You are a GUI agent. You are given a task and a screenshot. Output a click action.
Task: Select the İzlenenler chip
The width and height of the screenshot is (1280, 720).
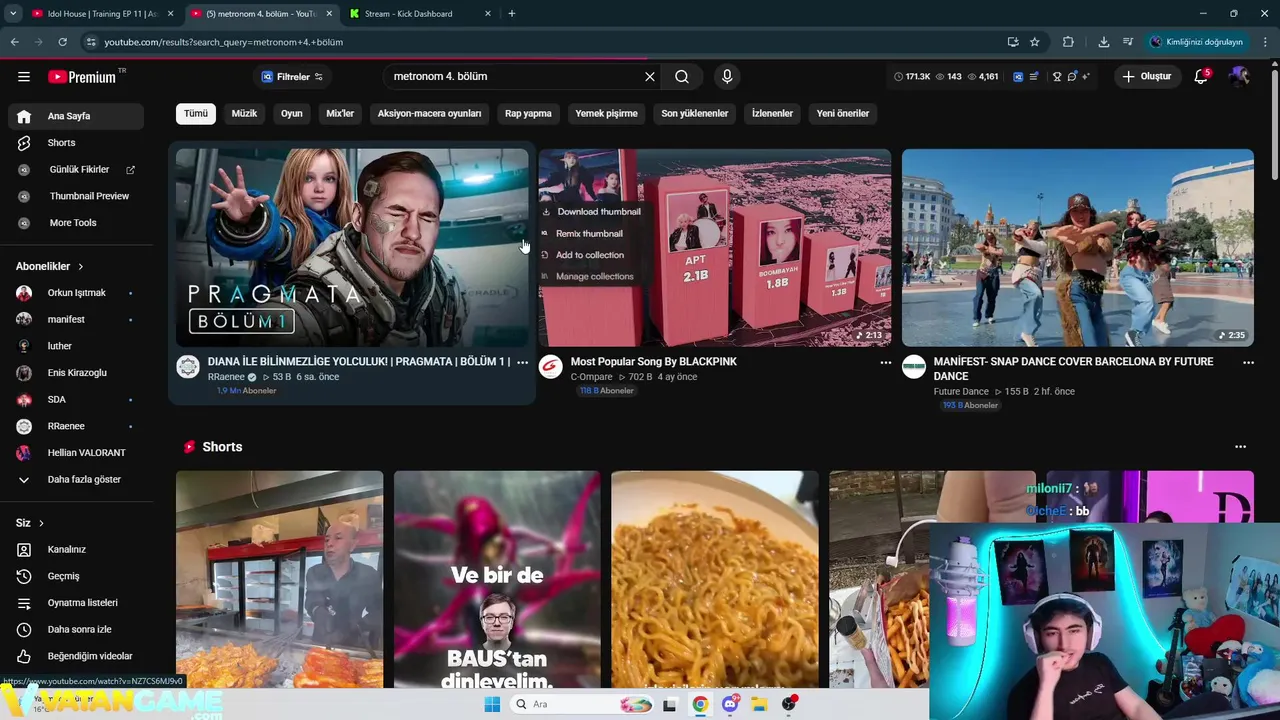click(x=772, y=114)
